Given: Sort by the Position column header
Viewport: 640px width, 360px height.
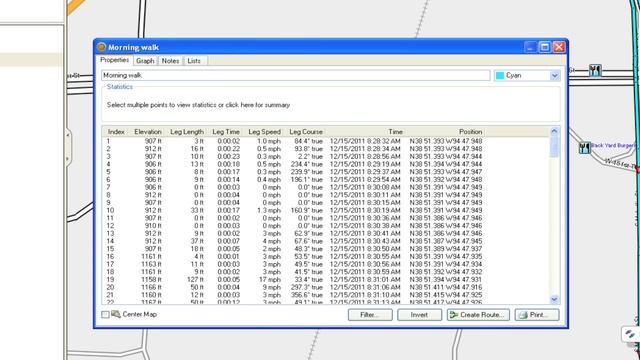Looking at the screenshot, I should point(470,132).
